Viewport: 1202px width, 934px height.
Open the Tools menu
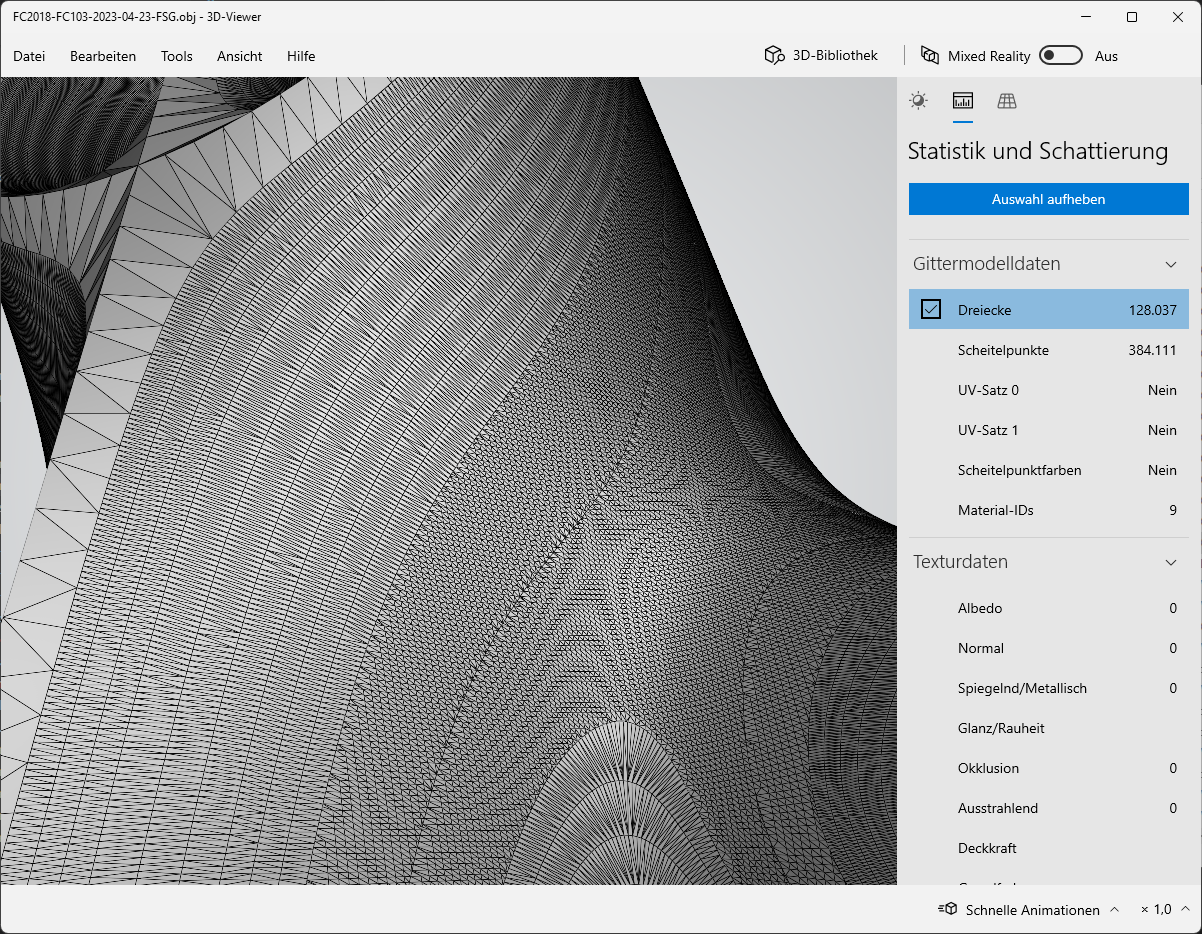[176, 56]
